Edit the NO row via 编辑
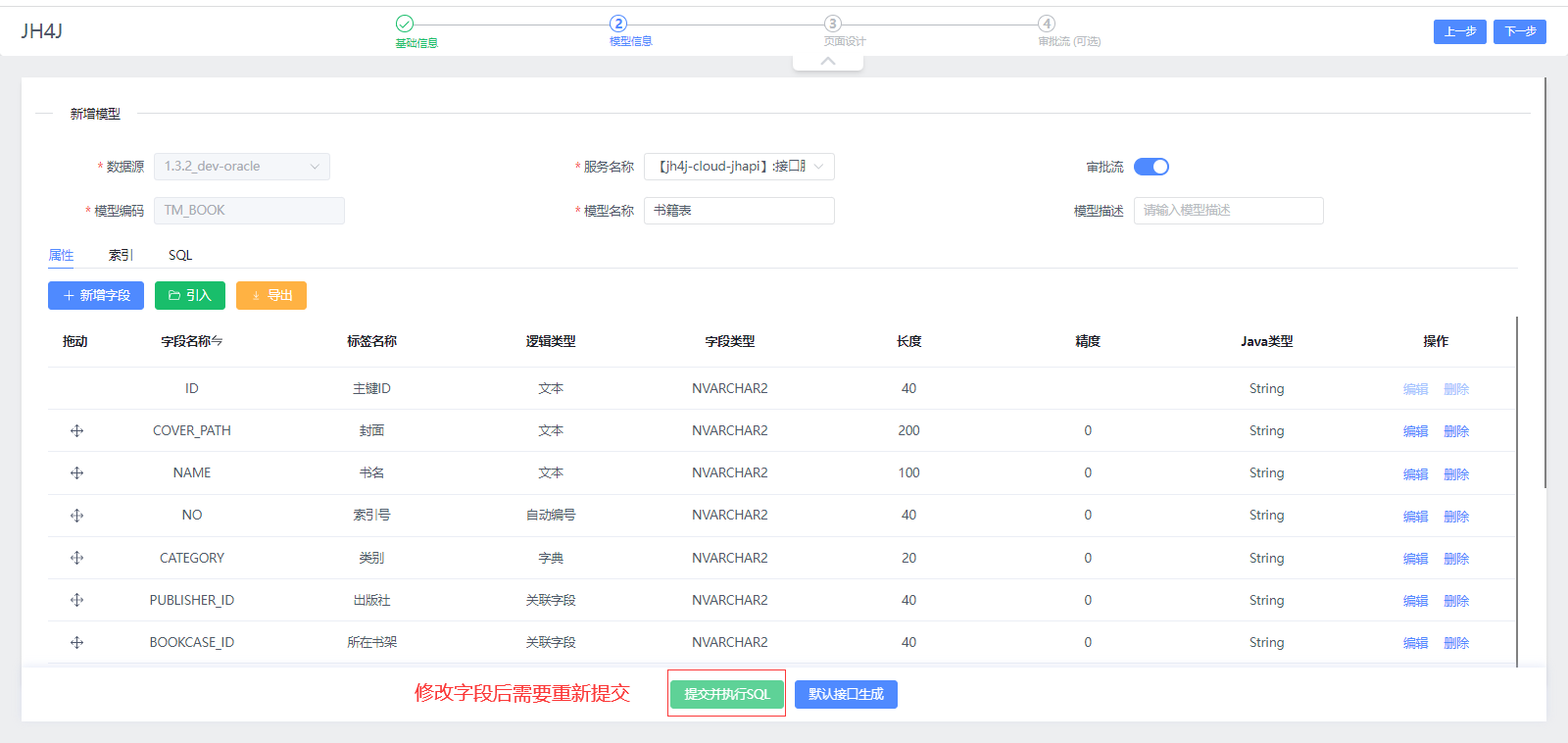The height and width of the screenshot is (743, 1568). 1416,517
